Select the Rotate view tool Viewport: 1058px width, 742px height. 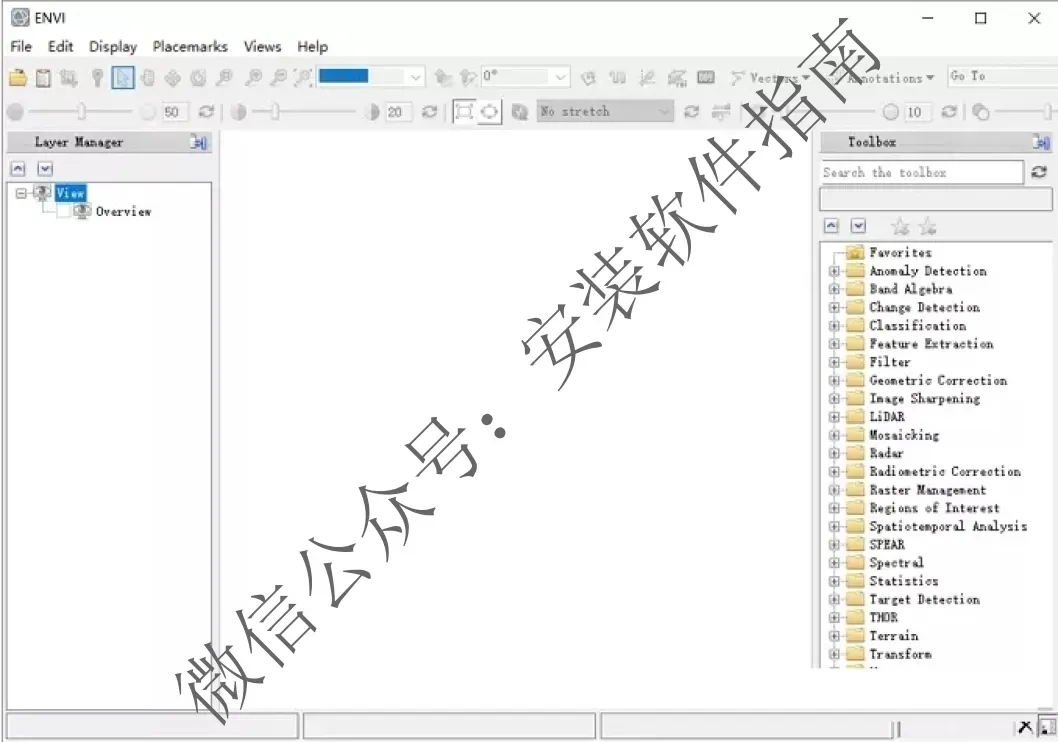click(198, 78)
